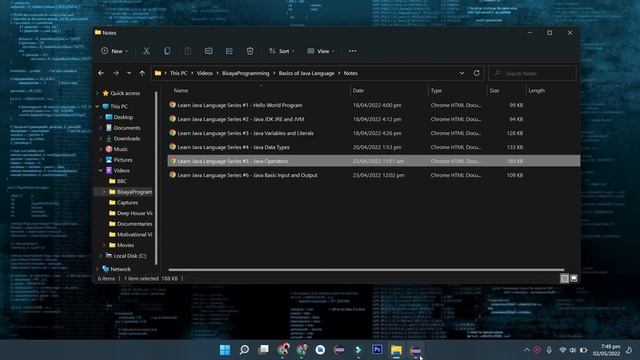Open Task View from the taskbar

click(264, 349)
